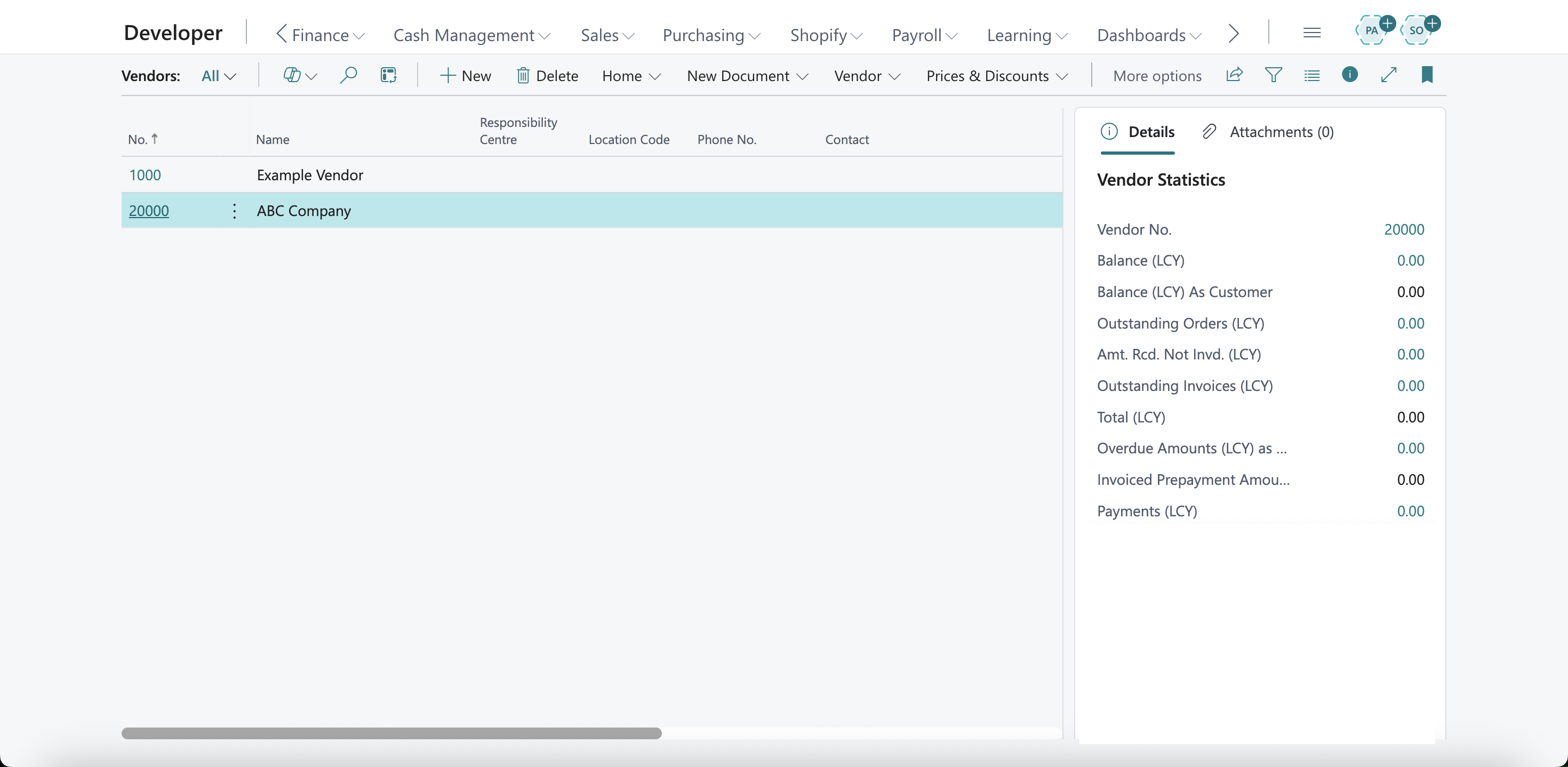
Task: Switch to the Attachments (0) tab
Action: 1268,132
